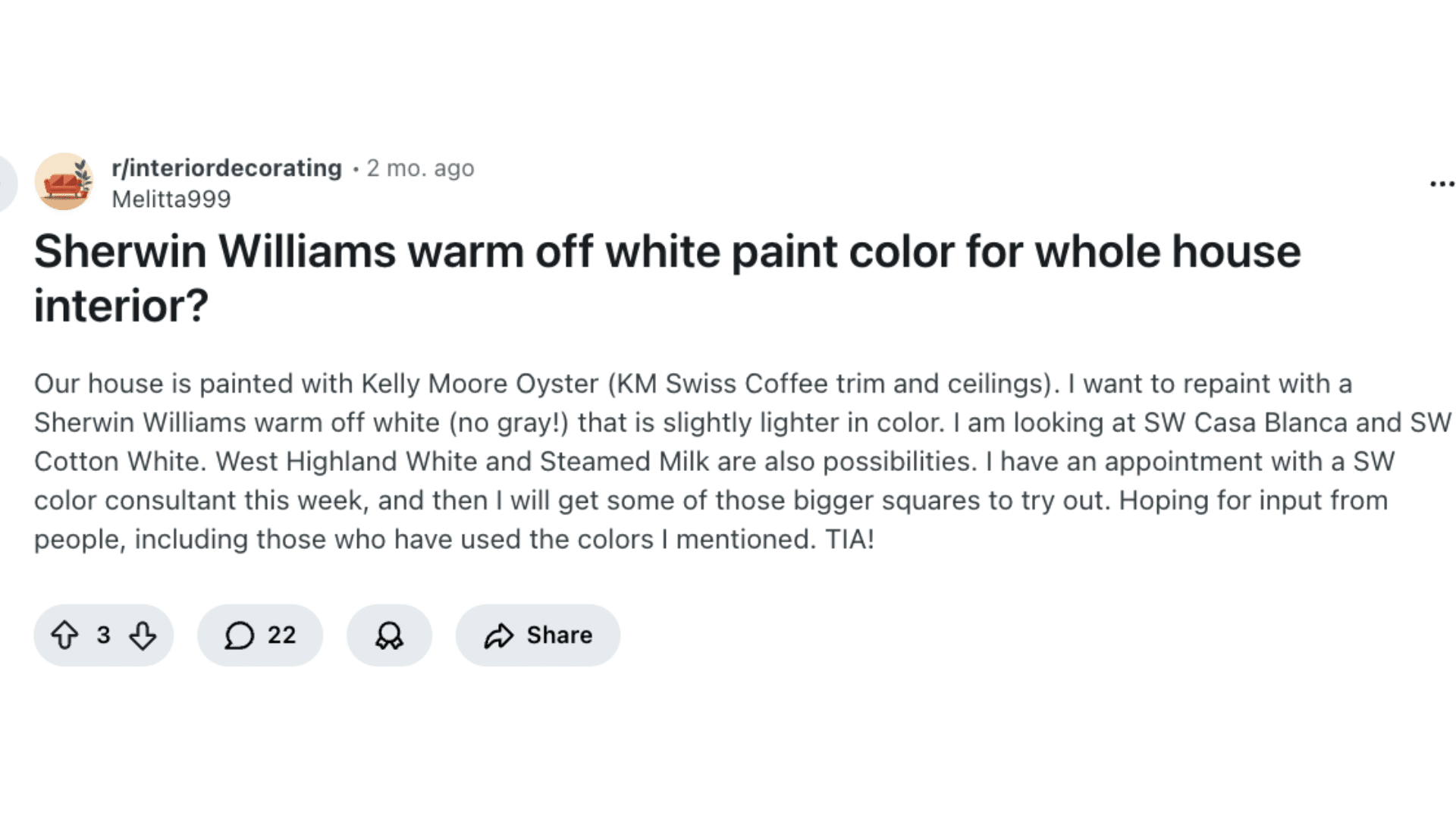Viewport: 1456px width, 819px height.
Task: Click the comment bubble icon
Action: [239, 635]
